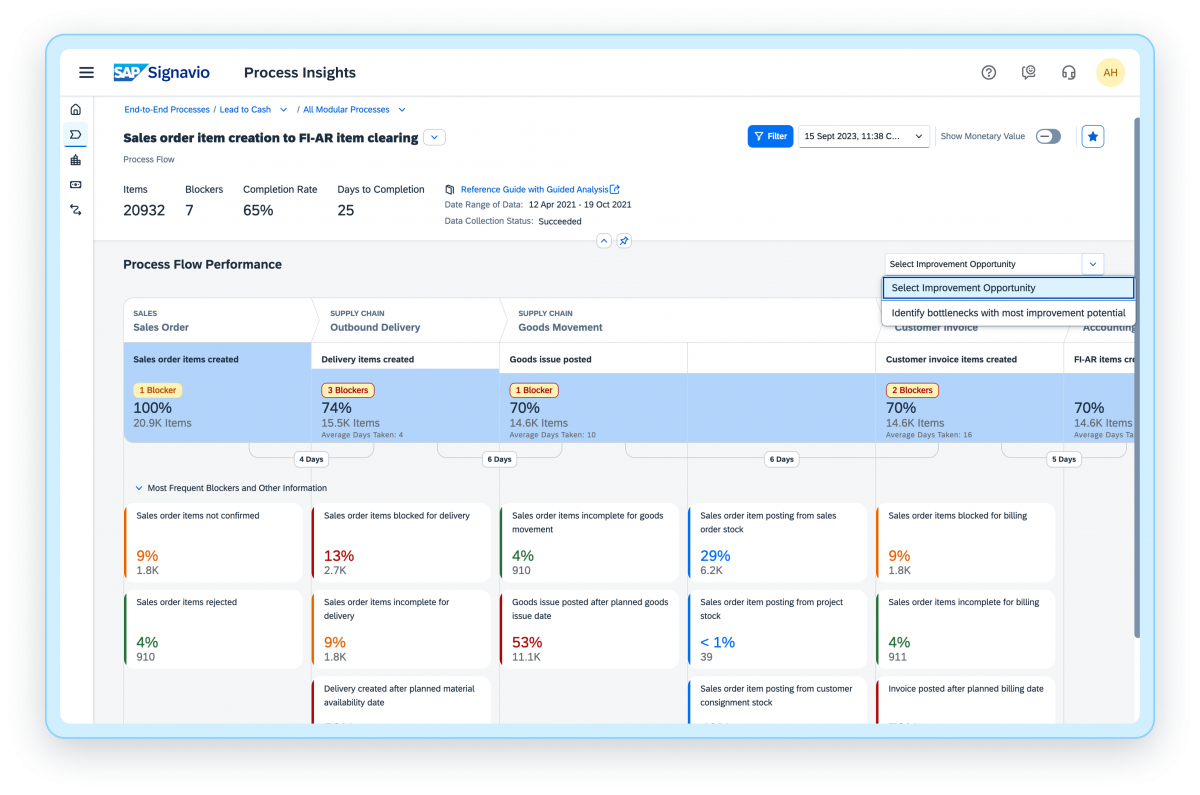Click the All Modular Processes breadcrumb

click(347, 109)
